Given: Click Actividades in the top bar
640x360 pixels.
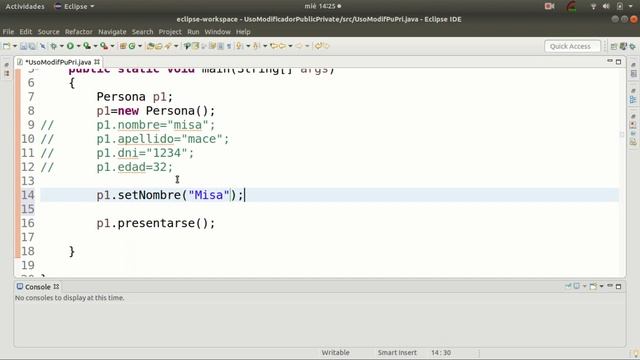Looking at the screenshot, I should pyautogui.click(x=25, y=7).
